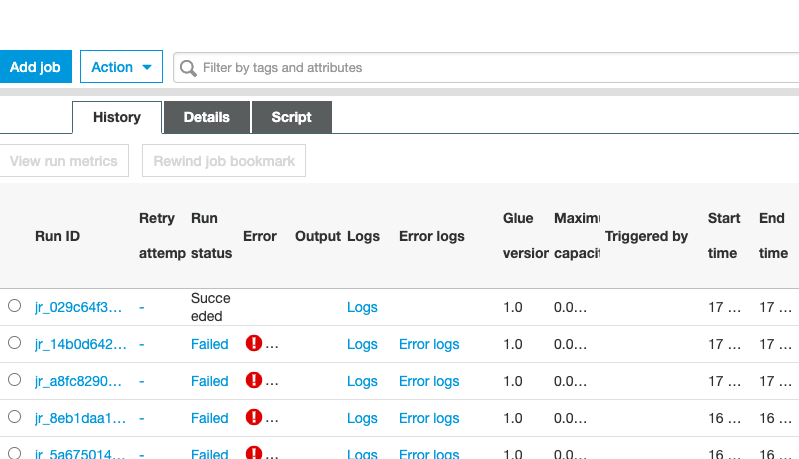
Task: Click error icon for run jr_14b0d642
Action: [253, 343]
